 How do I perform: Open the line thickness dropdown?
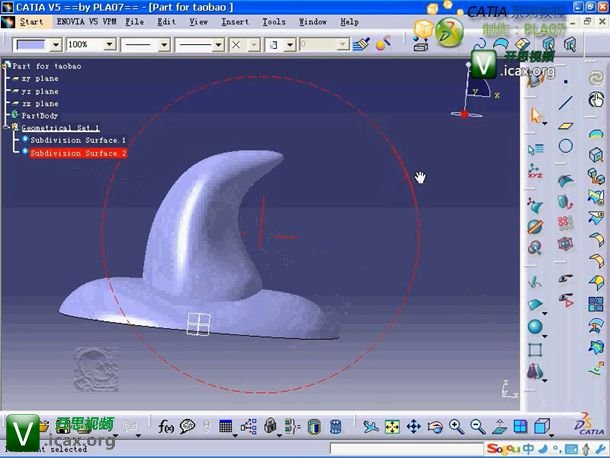click(x=164, y=45)
